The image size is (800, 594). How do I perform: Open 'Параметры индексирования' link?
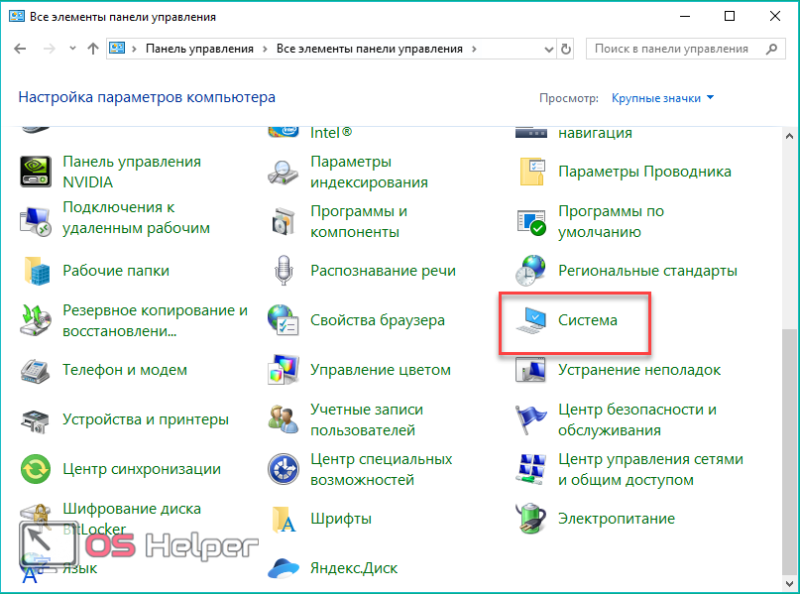pyautogui.click(x=369, y=171)
